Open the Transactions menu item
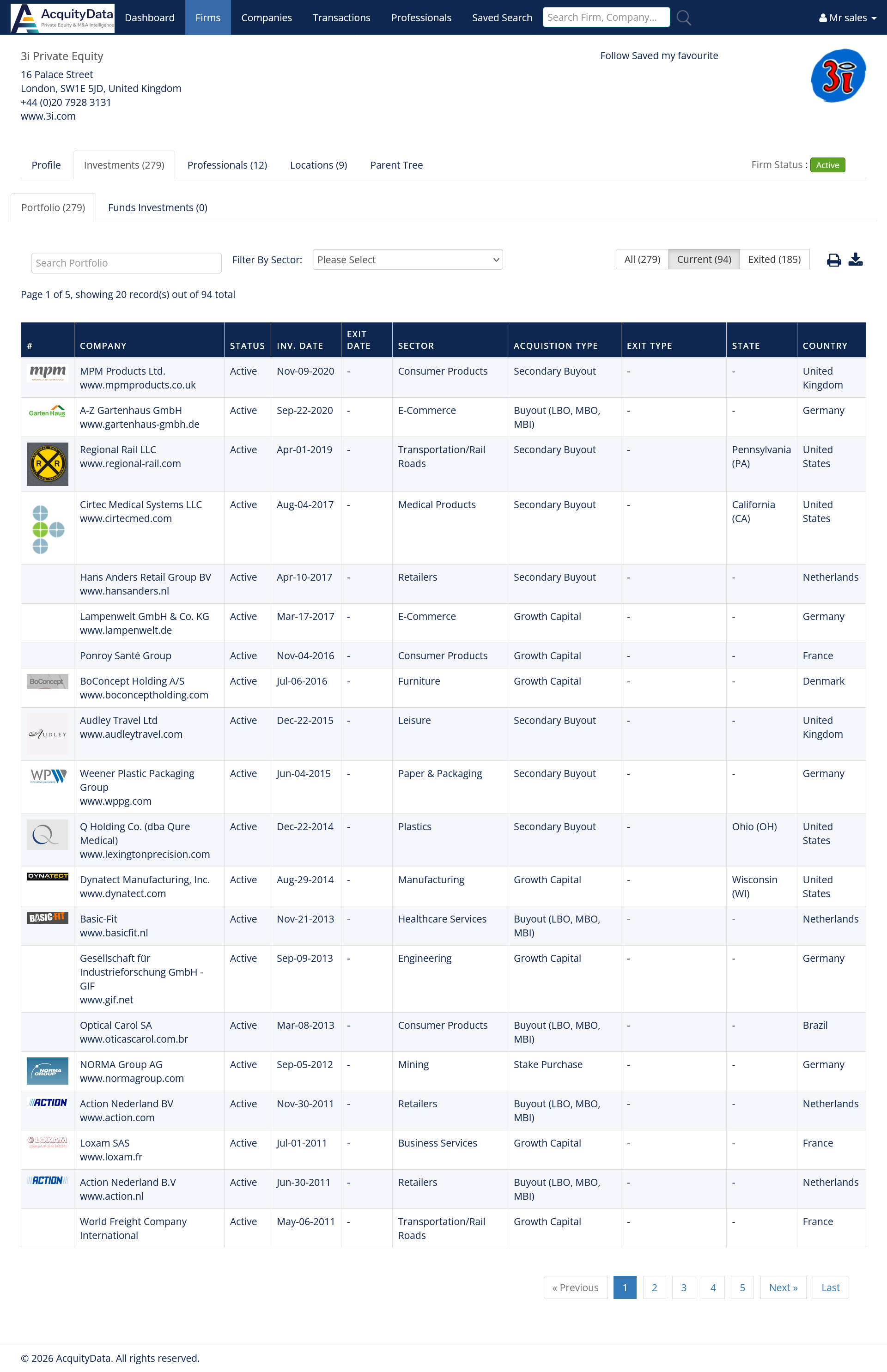This screenshot has width=887, height=1372. 341,17
